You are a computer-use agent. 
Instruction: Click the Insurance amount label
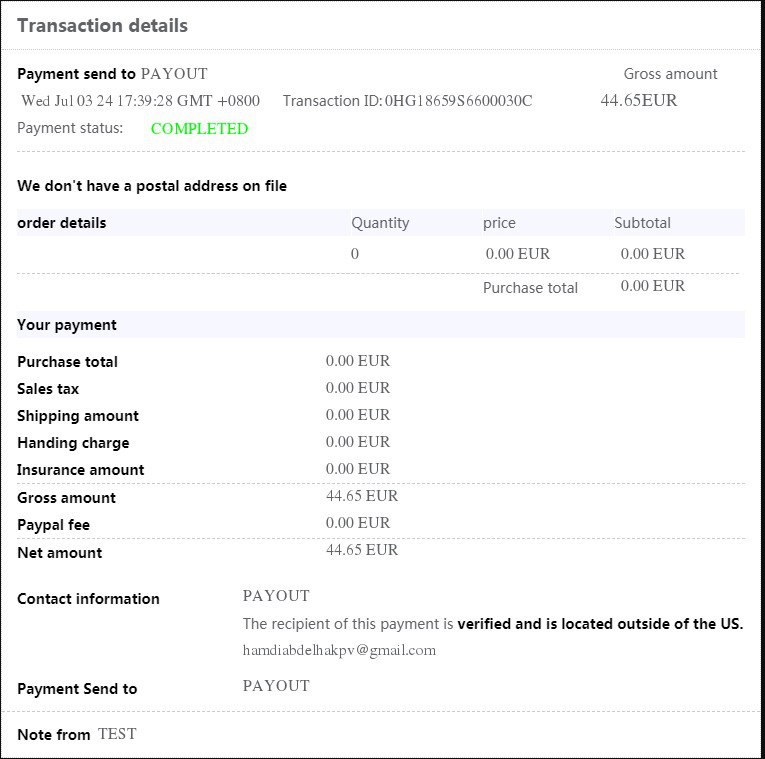[x=80, y=470]
